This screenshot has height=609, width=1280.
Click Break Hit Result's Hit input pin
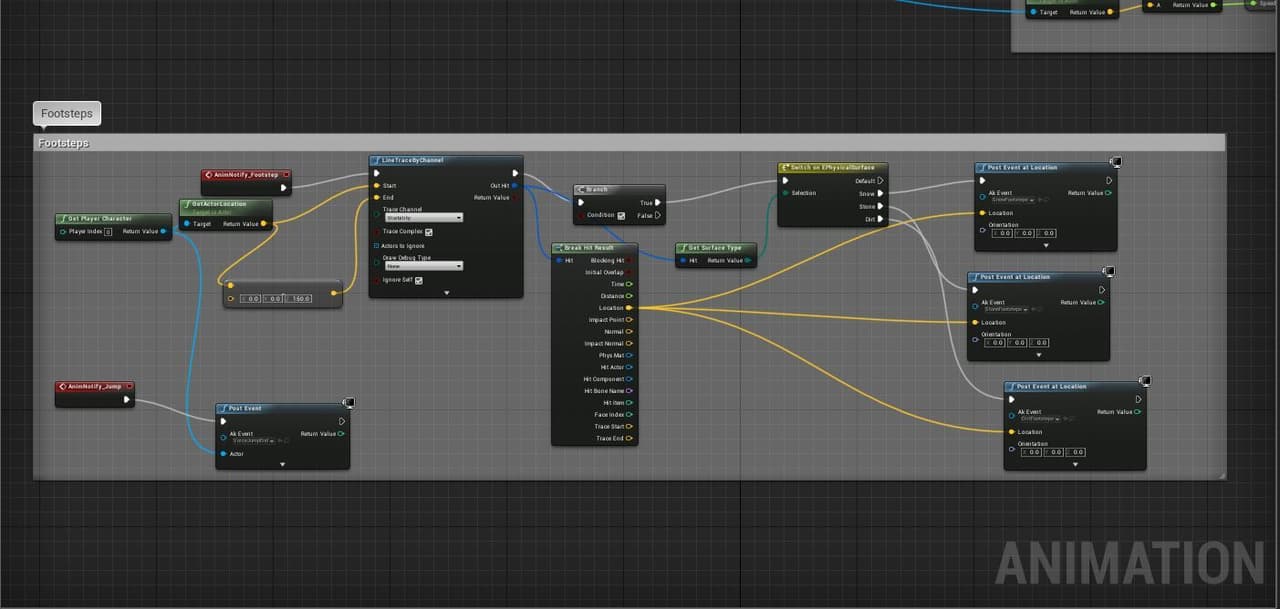(x=559, y=260)
